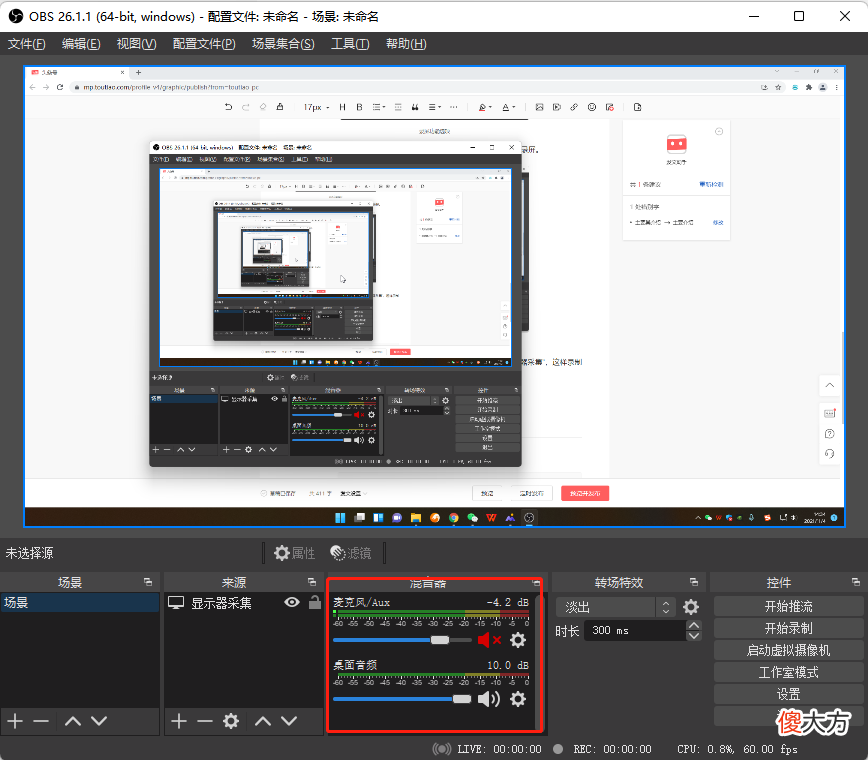Open the 工具(T) menu
Viewport: 868px width, 760px height.
[x=350, y=44]
